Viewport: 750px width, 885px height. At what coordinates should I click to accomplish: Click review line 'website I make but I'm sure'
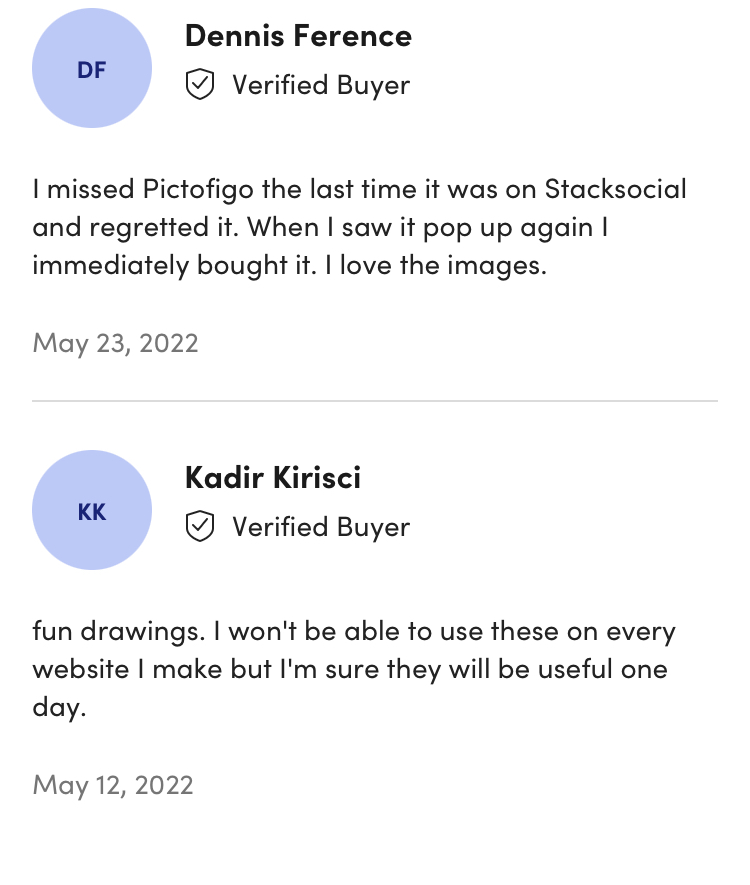pyautogui.click(x=350, y=669)
